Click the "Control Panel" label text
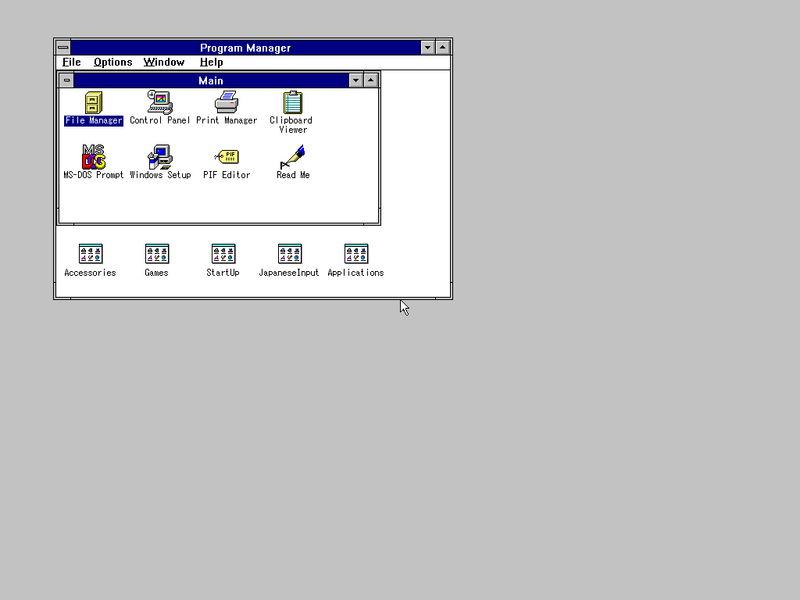 [x=160, y=120]
